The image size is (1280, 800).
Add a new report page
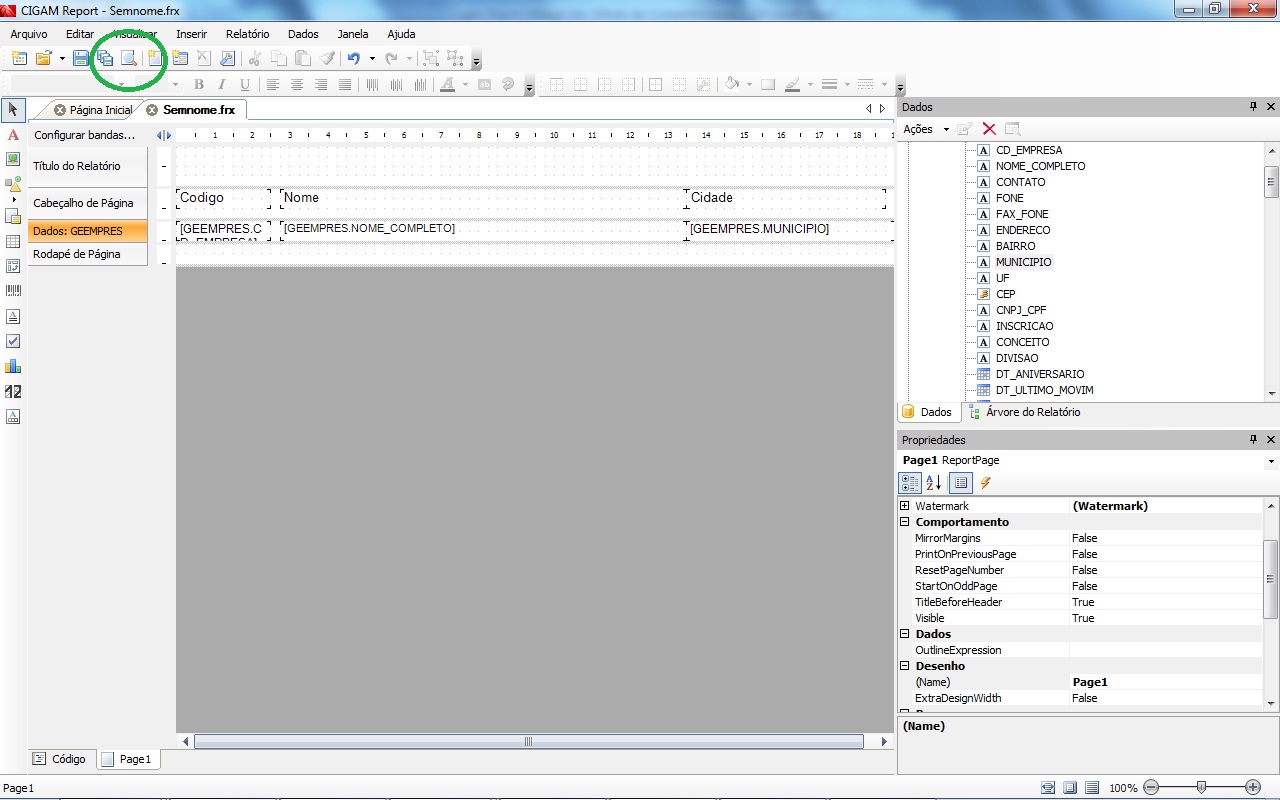coord(155,58)
